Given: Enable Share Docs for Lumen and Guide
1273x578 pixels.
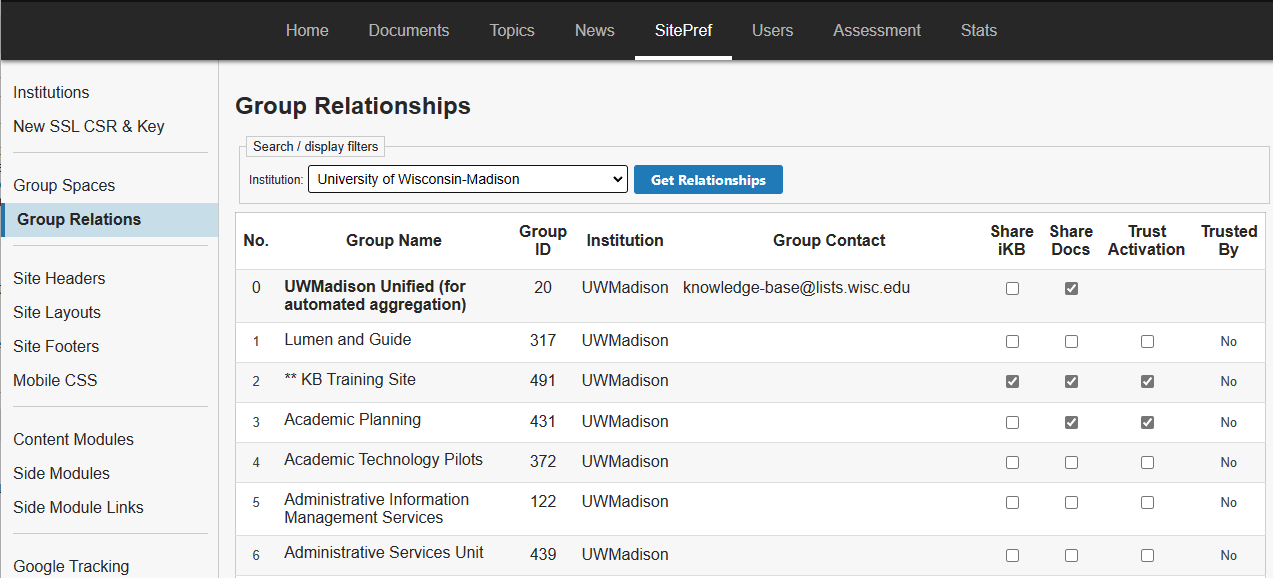Looking at the screenshot, I should 1071,342.
